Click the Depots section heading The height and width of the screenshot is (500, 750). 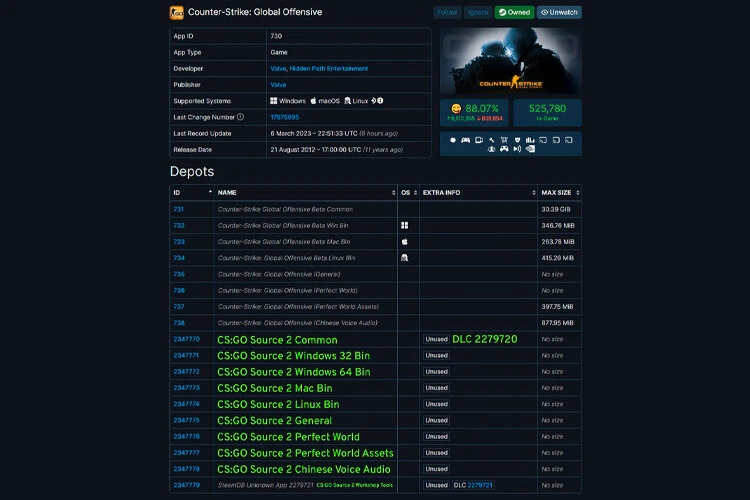pos(192,171)
